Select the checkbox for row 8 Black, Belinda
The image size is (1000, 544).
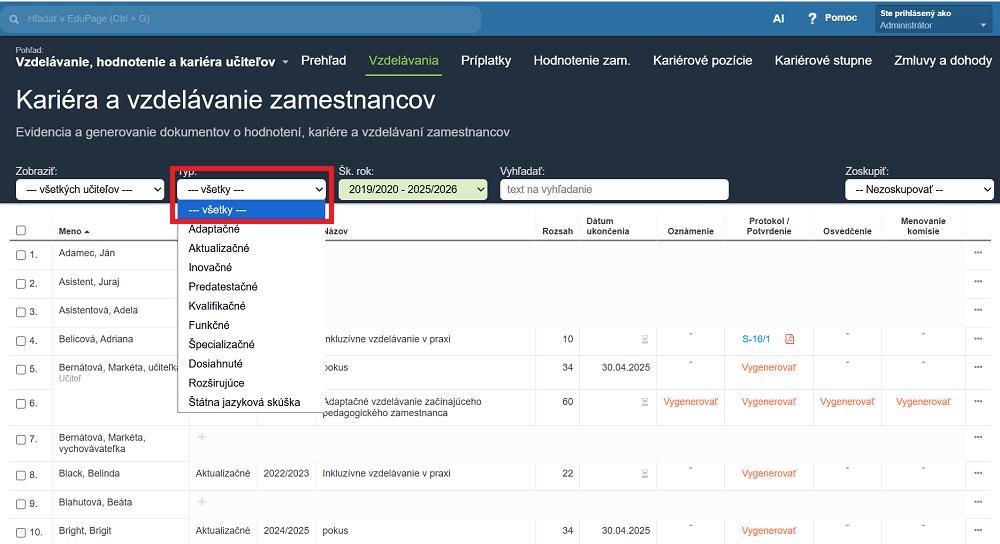(x=21, y=474)
